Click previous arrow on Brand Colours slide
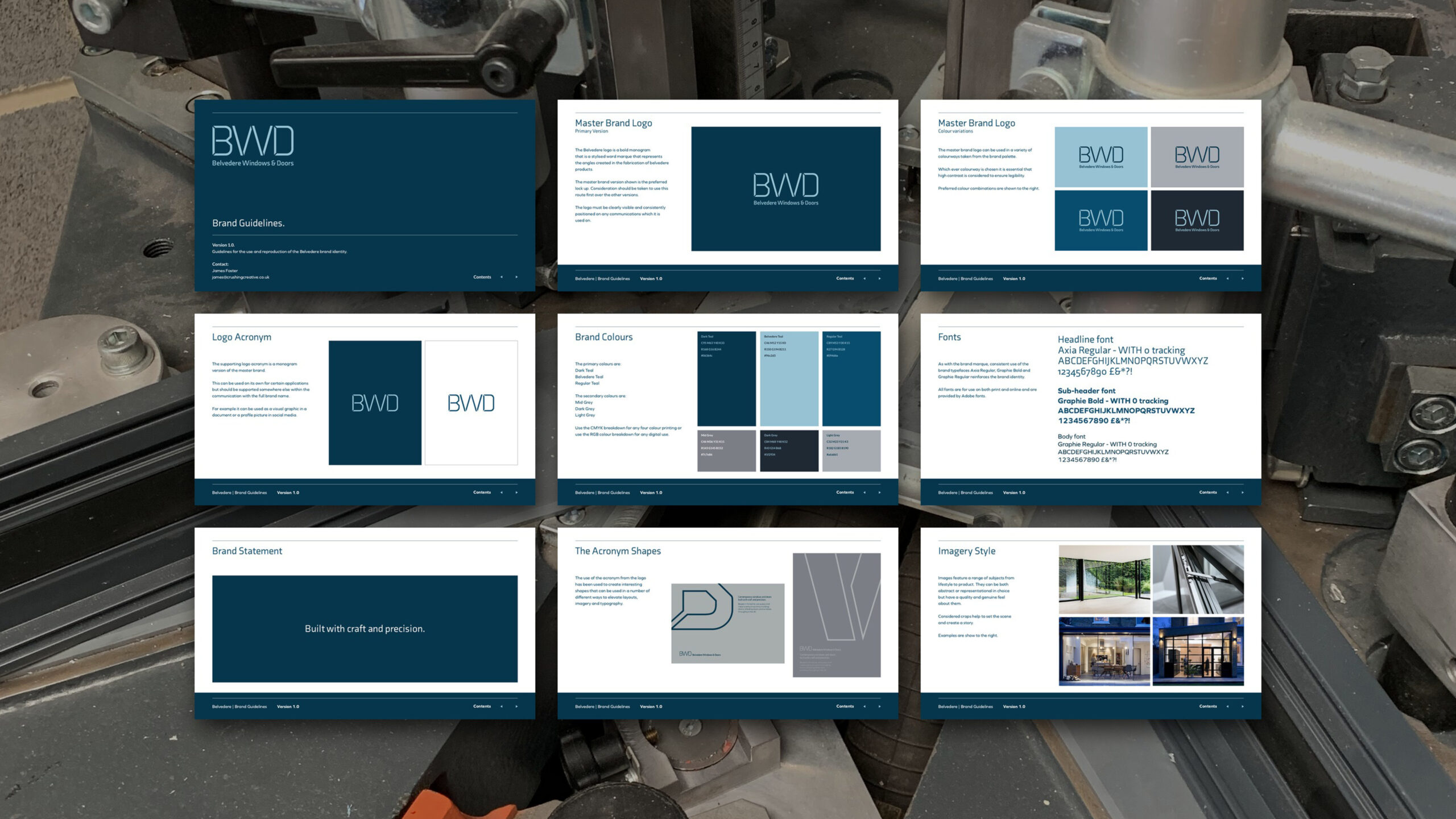Screen dimensions: 1456x819 point(864,493)
